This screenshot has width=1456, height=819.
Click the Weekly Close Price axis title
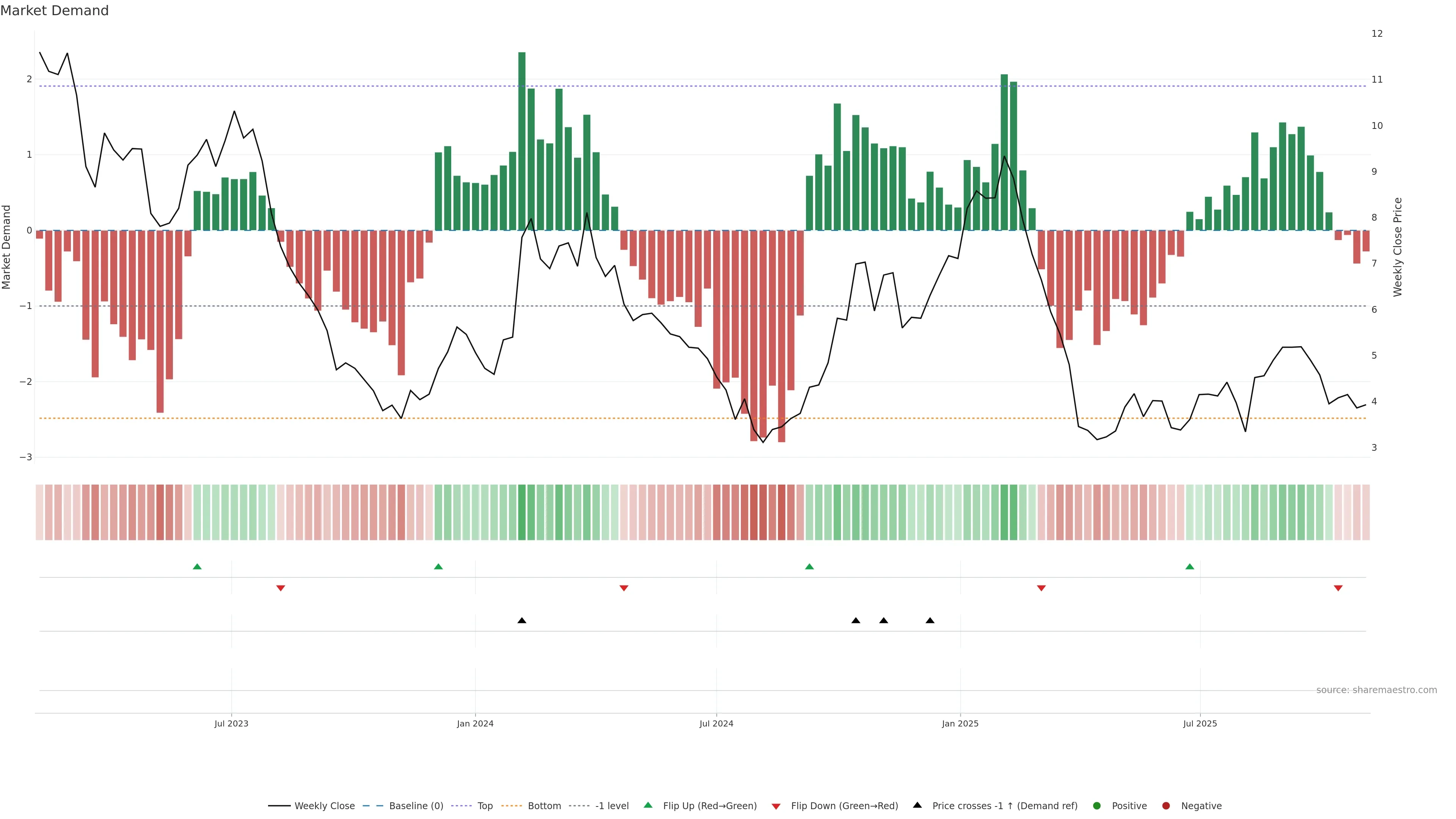pos(1398,247)
